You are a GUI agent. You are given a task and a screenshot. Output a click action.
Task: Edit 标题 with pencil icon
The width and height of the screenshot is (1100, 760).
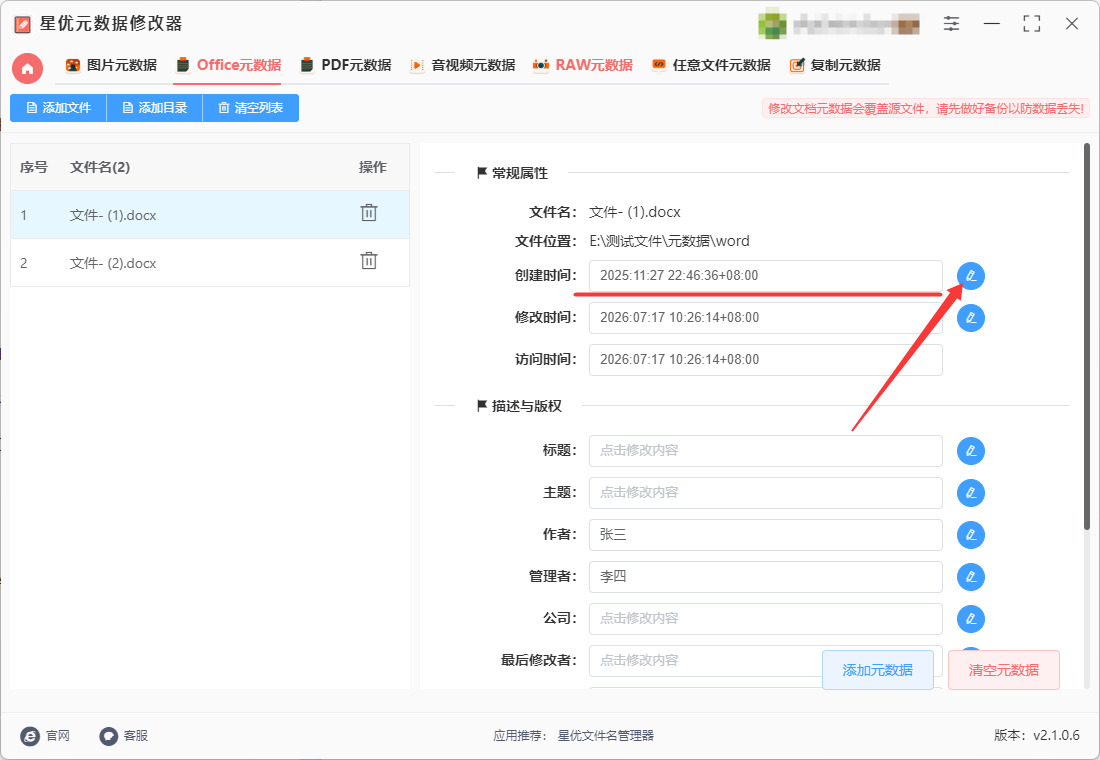click(971, 451)
